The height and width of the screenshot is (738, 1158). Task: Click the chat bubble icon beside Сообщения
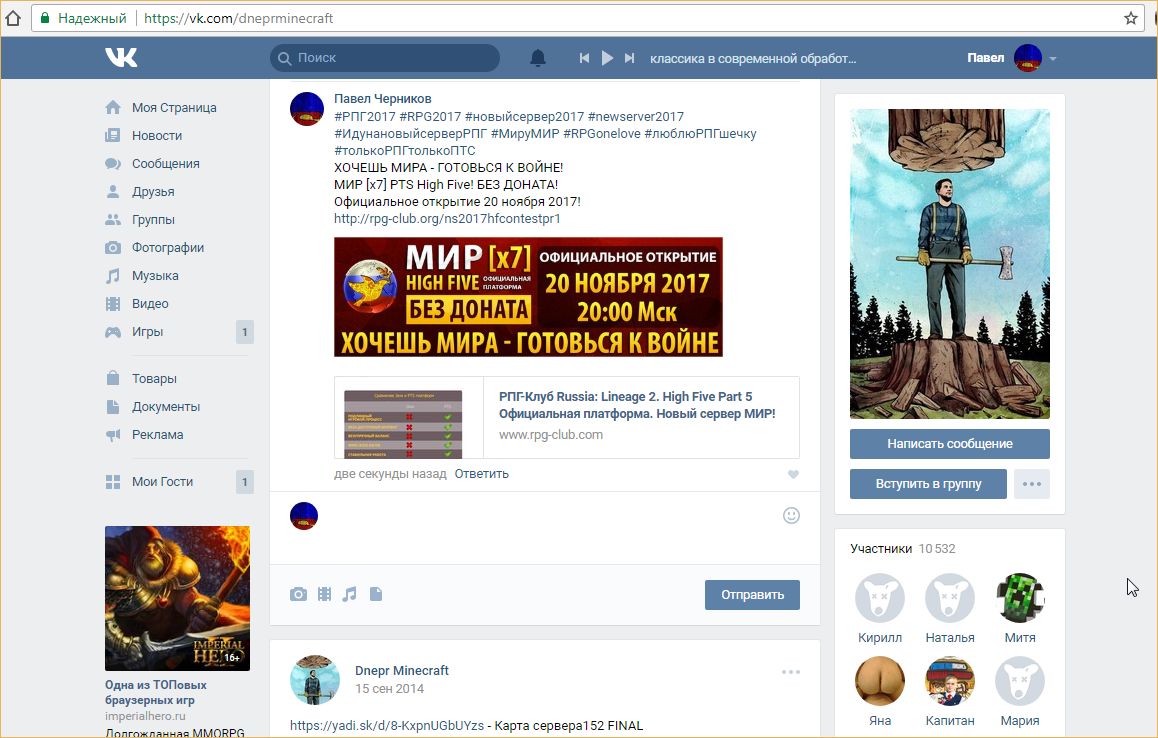(x=113, y=163)
